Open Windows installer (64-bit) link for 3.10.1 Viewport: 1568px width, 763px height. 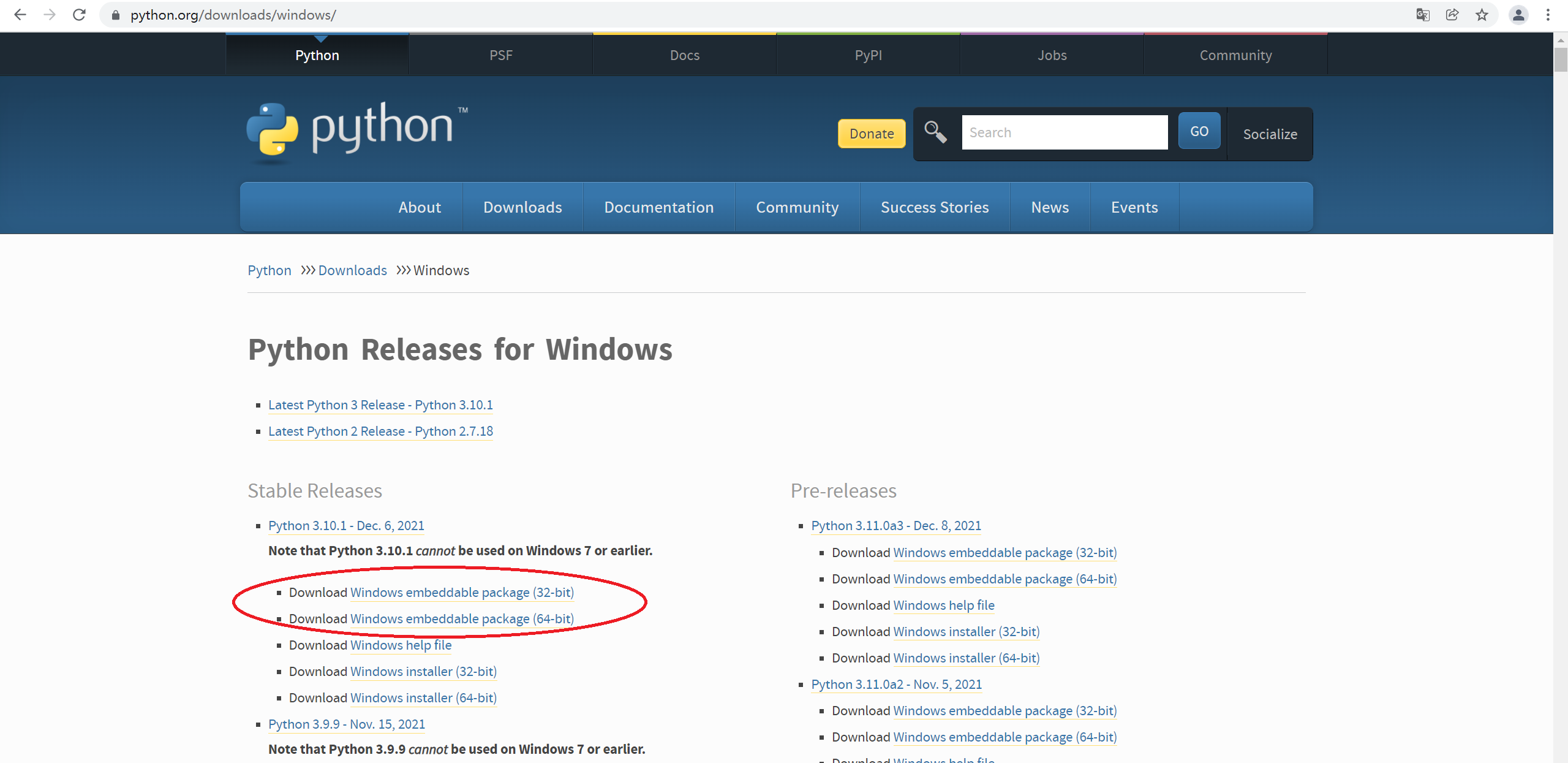click(423, 697)
